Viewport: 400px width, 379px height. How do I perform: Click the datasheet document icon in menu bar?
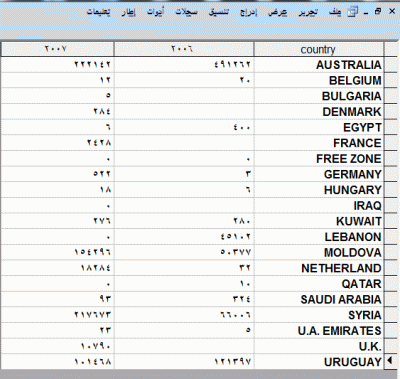[353, 12]
